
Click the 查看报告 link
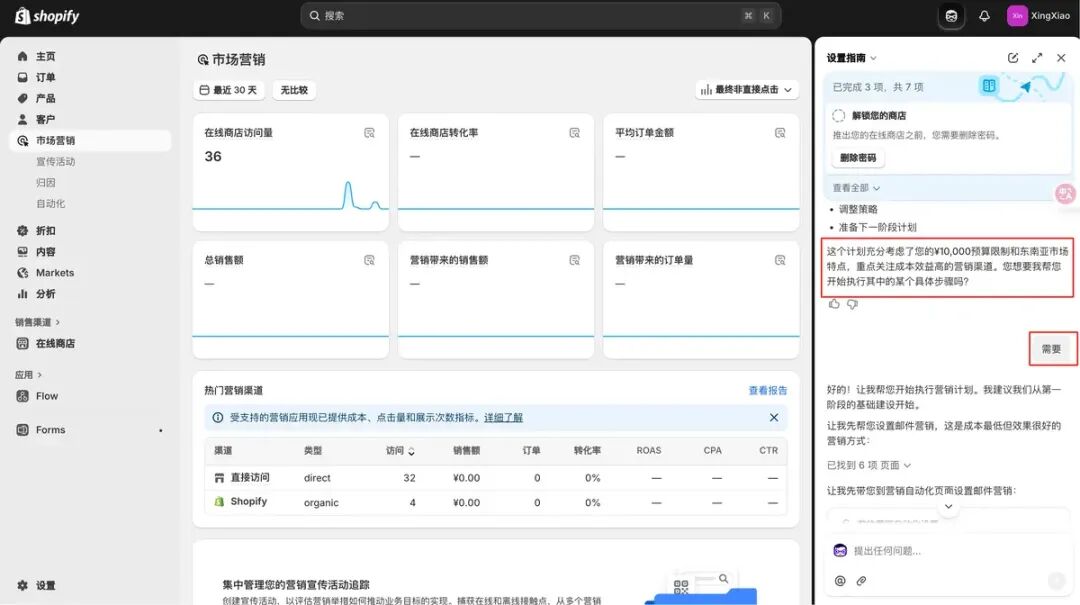pos(767,390)
